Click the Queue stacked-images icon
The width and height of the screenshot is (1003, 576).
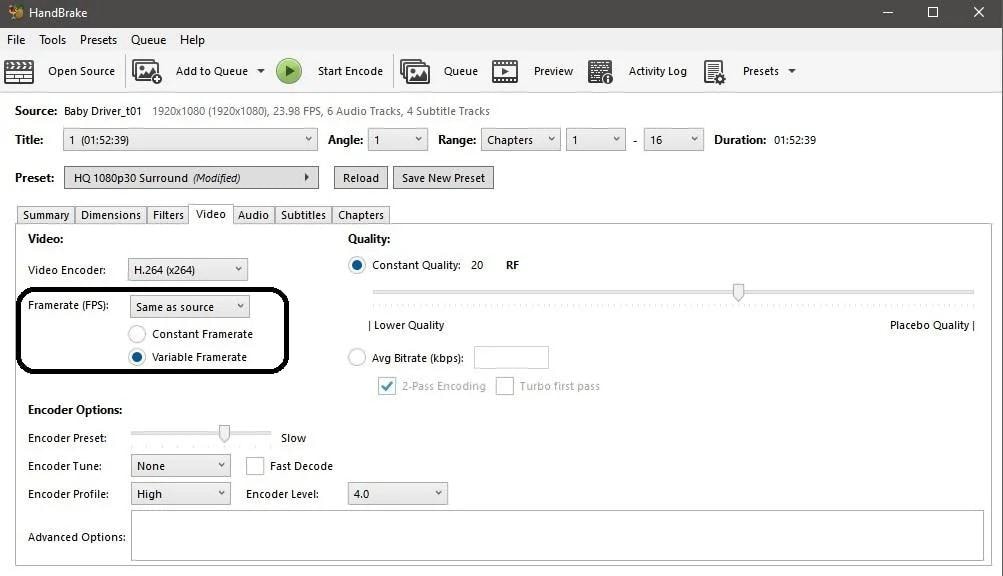coord(415,71)
